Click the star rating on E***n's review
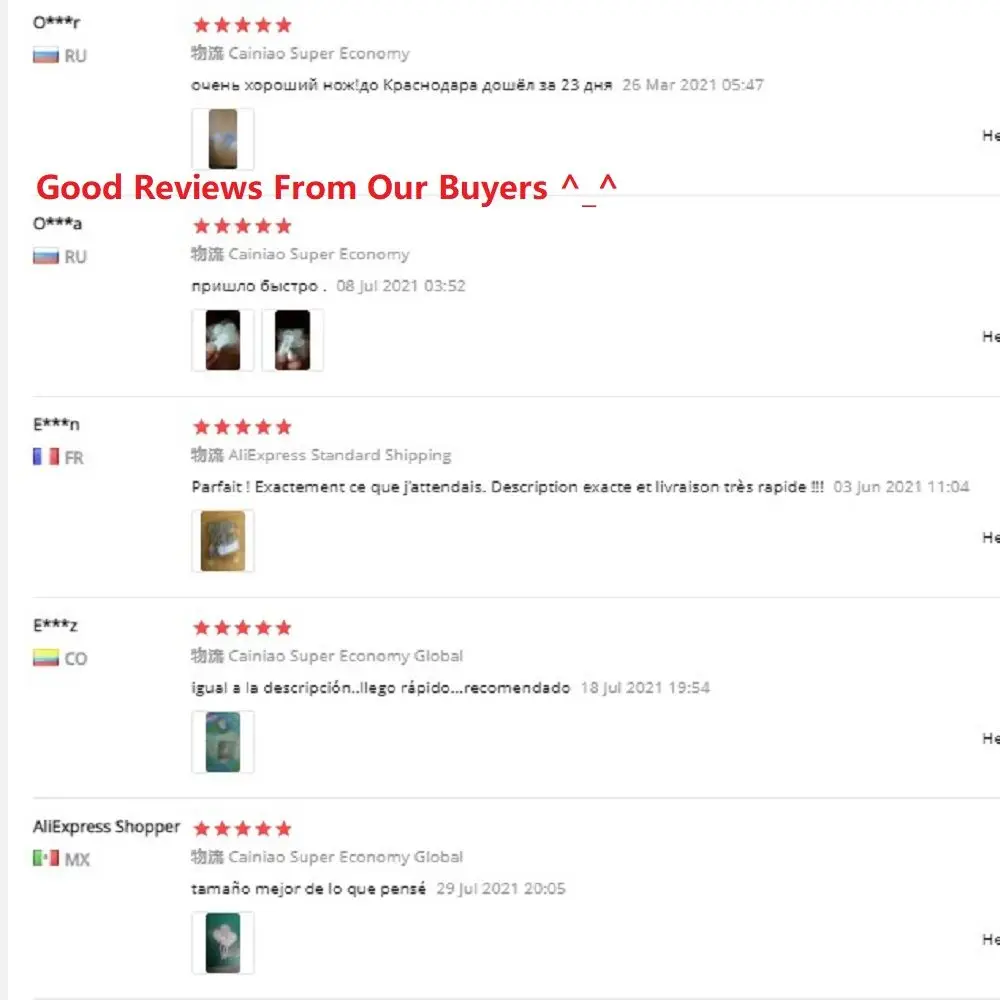Screen dimensions: 1000x1000 [x=242, y=427]
